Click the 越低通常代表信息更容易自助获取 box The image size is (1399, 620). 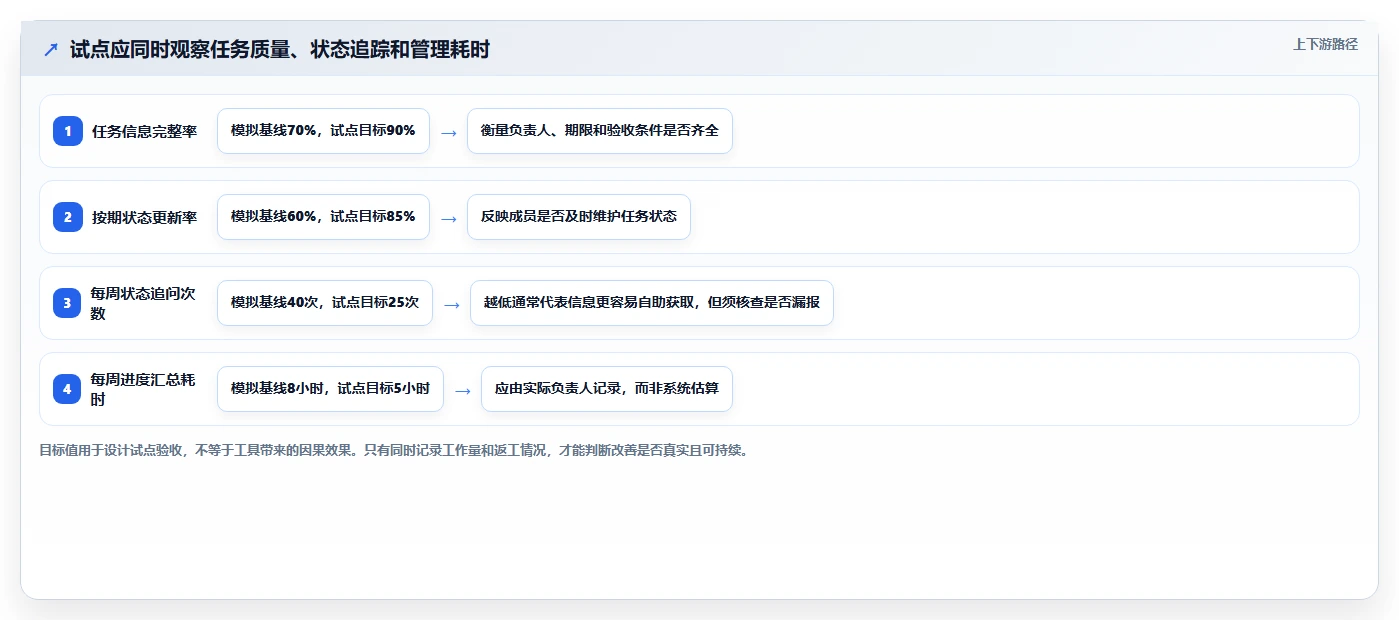pos(652,303)
